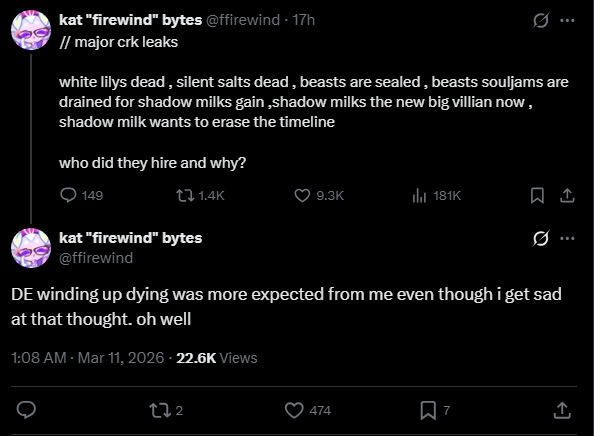Repost the tweet with 2 reposts
Image resolution: width=594 pixels, height=436 pixels.
(166, 410)
